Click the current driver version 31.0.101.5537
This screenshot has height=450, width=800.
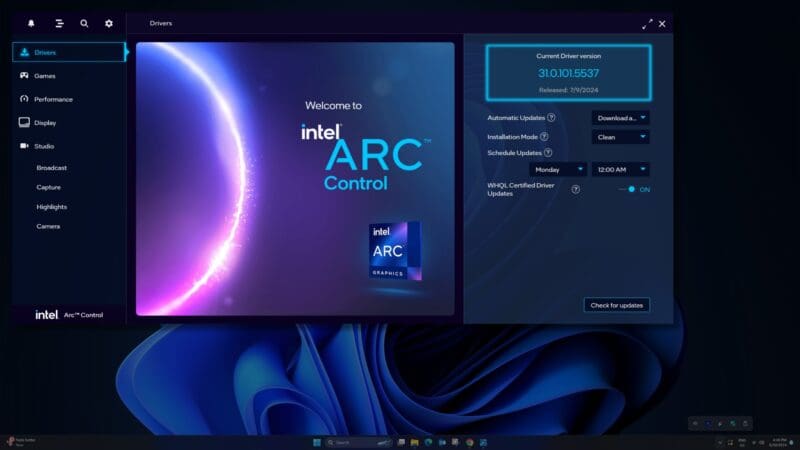pyautogui.click(x=568, y=73)
